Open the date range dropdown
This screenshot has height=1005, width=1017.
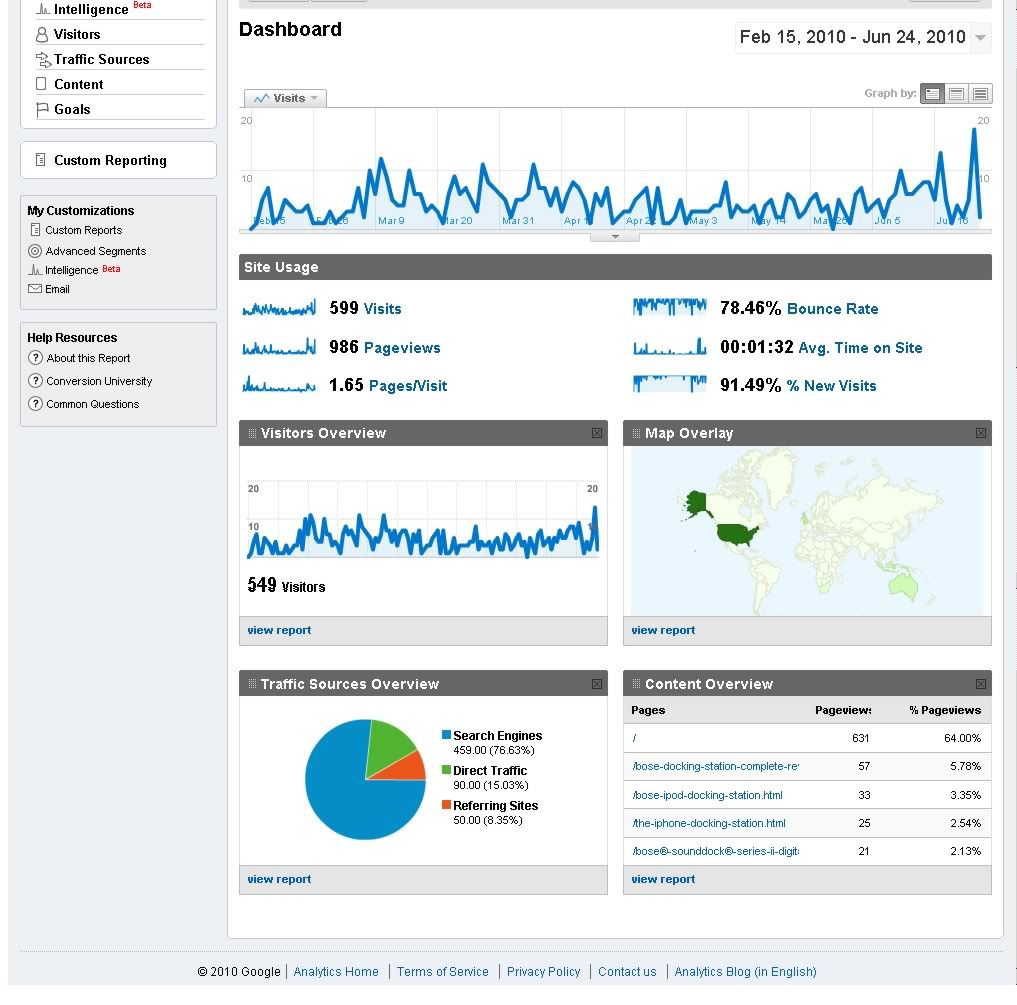(x=981, y=38)
